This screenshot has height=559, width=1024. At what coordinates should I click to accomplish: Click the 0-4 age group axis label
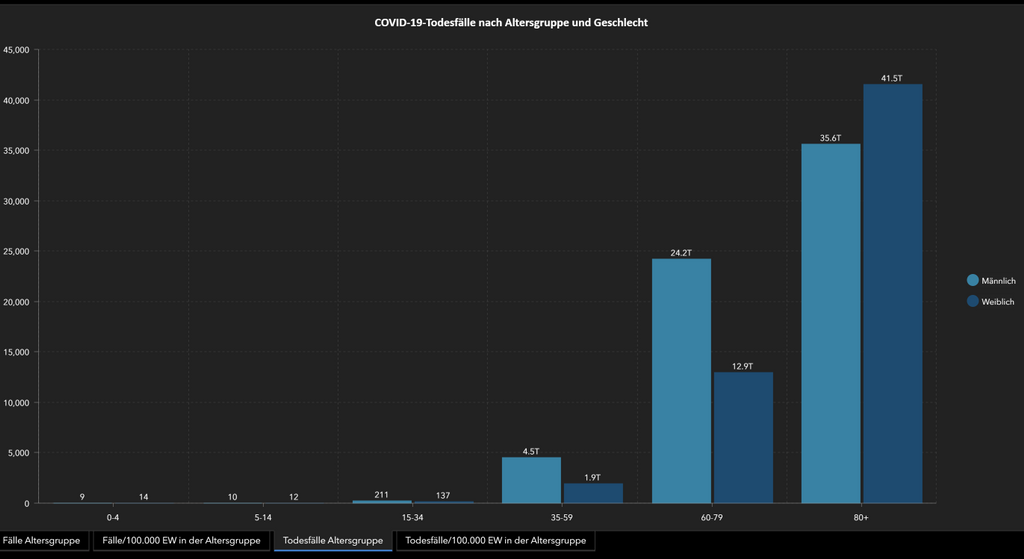pyautogui.click(x=113, y=517)
